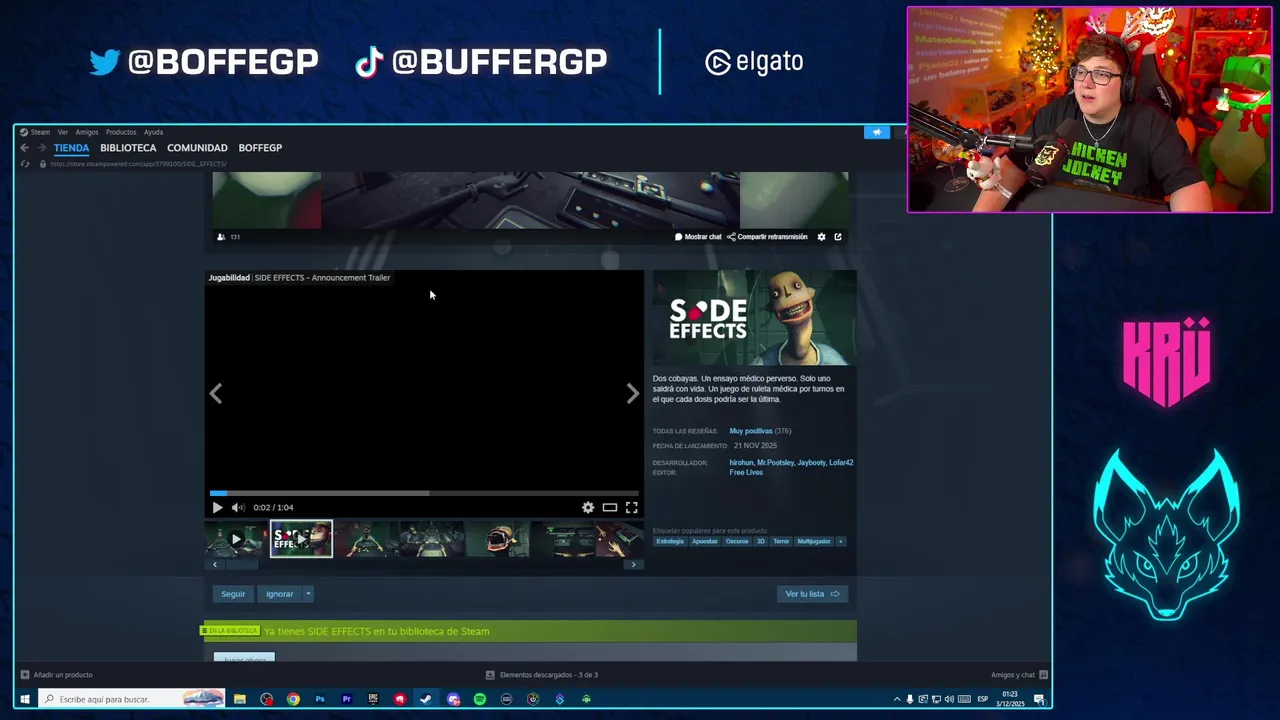Open Amigos y chat

(1019, 675)
